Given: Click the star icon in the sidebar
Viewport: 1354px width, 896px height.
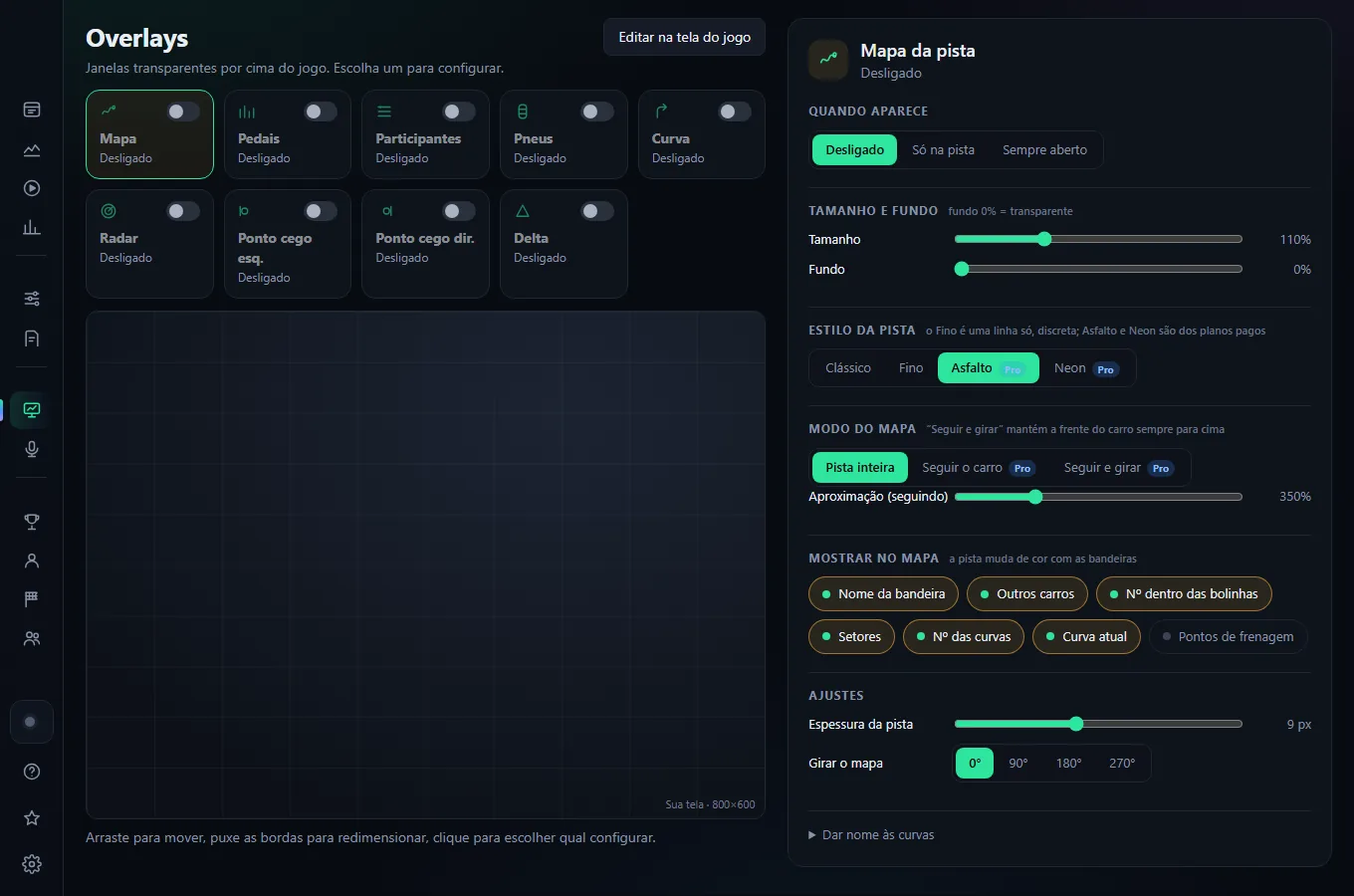Looking at the screenshot, I should pyautogui.click(x=32, y=818).
